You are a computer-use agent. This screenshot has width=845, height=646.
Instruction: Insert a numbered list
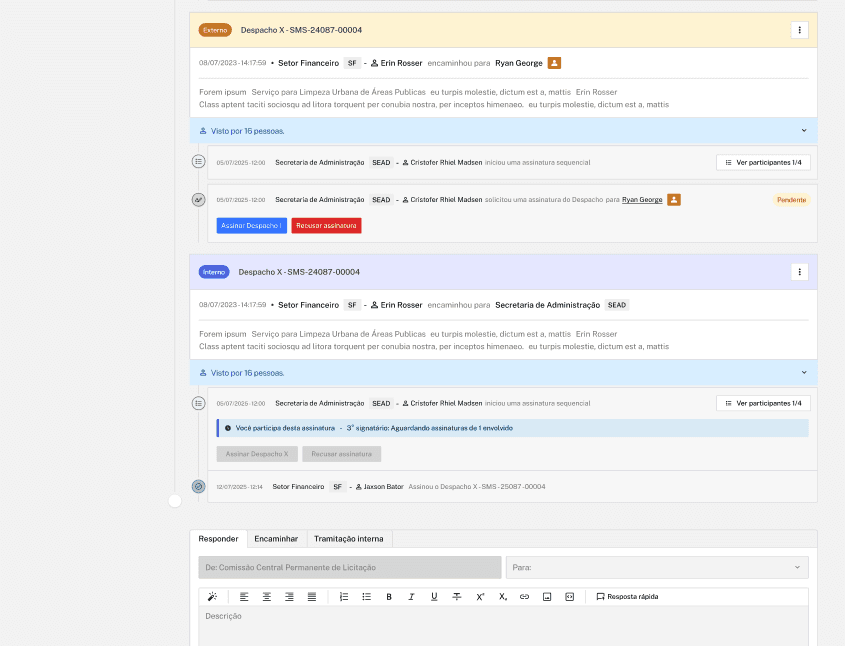tap(344, 596)
